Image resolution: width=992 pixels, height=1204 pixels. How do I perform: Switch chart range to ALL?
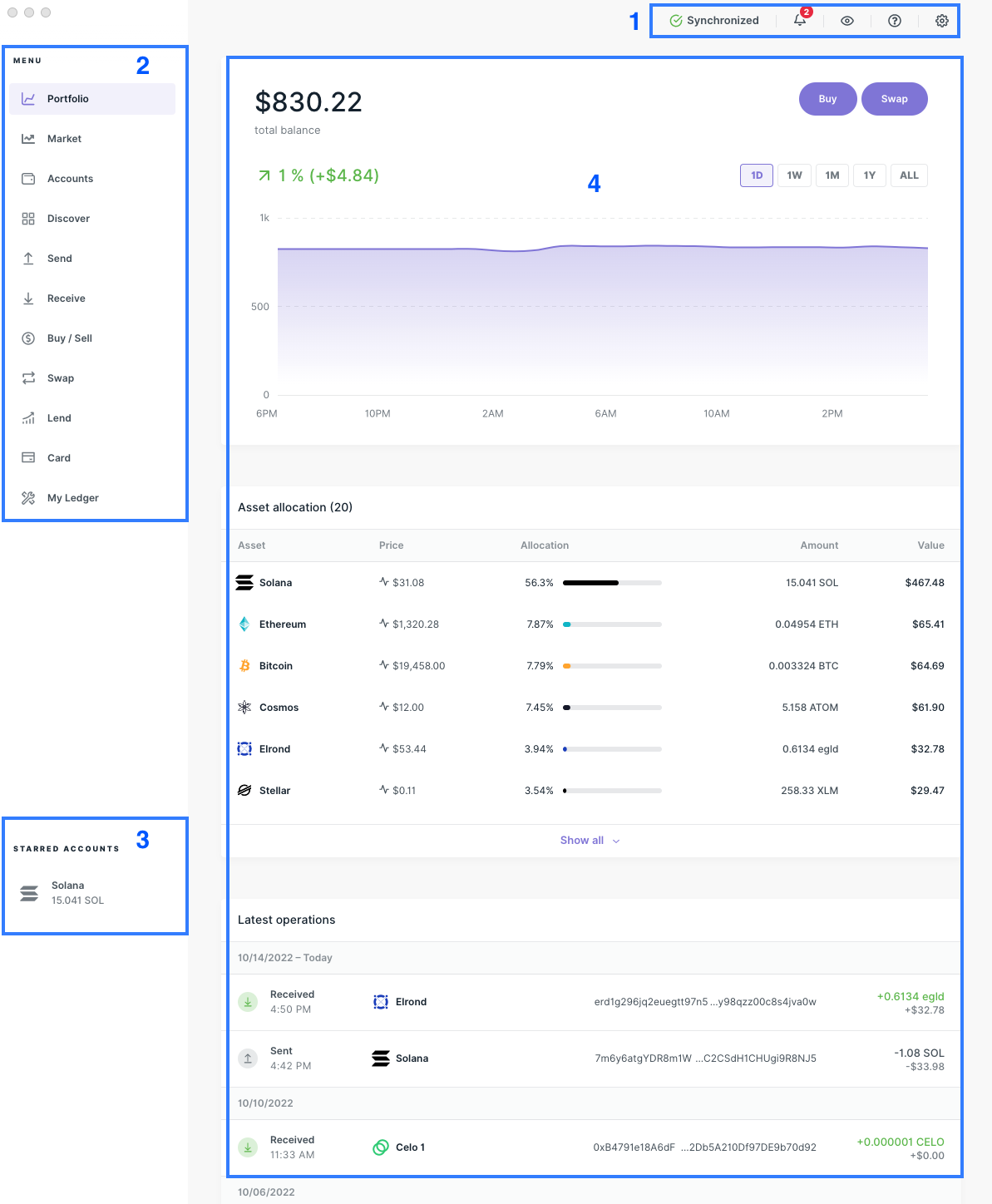[x=910, y=175]
